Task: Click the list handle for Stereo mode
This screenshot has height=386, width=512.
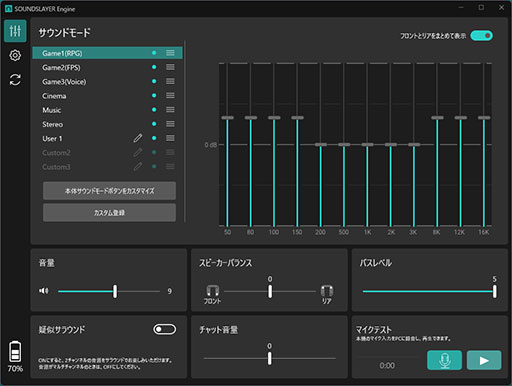Action: pyautogui.click(x=170, y=124)
